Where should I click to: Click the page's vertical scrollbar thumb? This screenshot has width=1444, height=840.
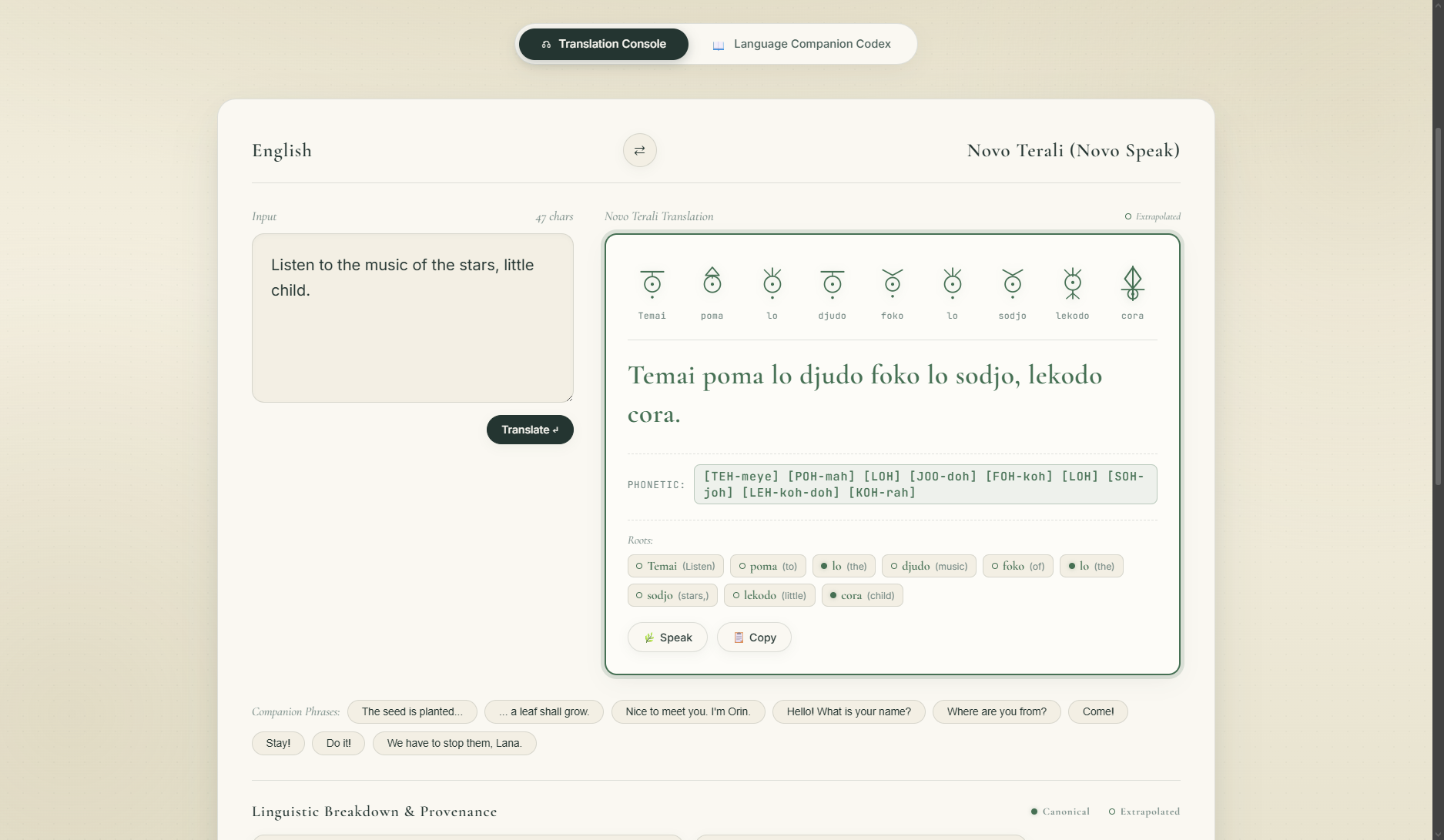[x=1437, y=306]
